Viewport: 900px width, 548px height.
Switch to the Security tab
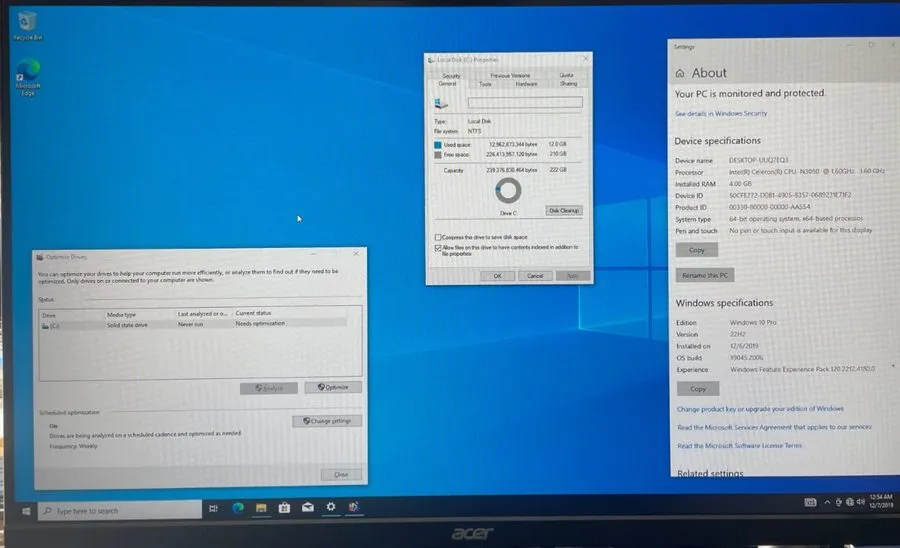[x=451, y=76]
